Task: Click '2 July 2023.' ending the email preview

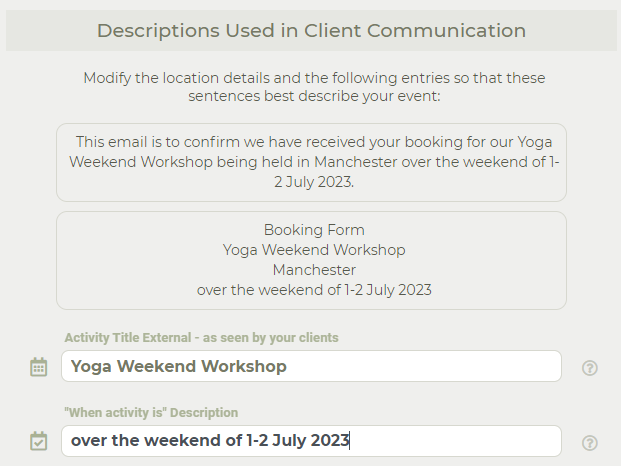Action: [314, 182]
